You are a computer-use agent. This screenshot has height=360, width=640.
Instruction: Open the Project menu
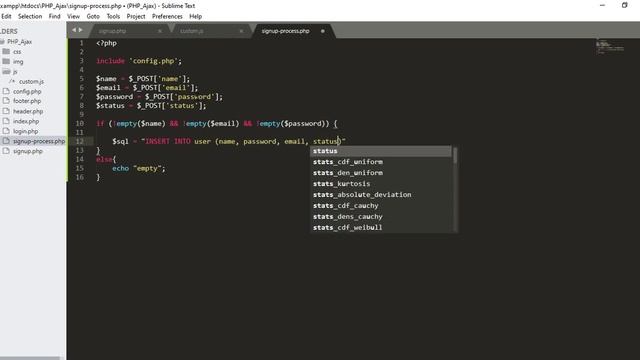tap(136, 16)
